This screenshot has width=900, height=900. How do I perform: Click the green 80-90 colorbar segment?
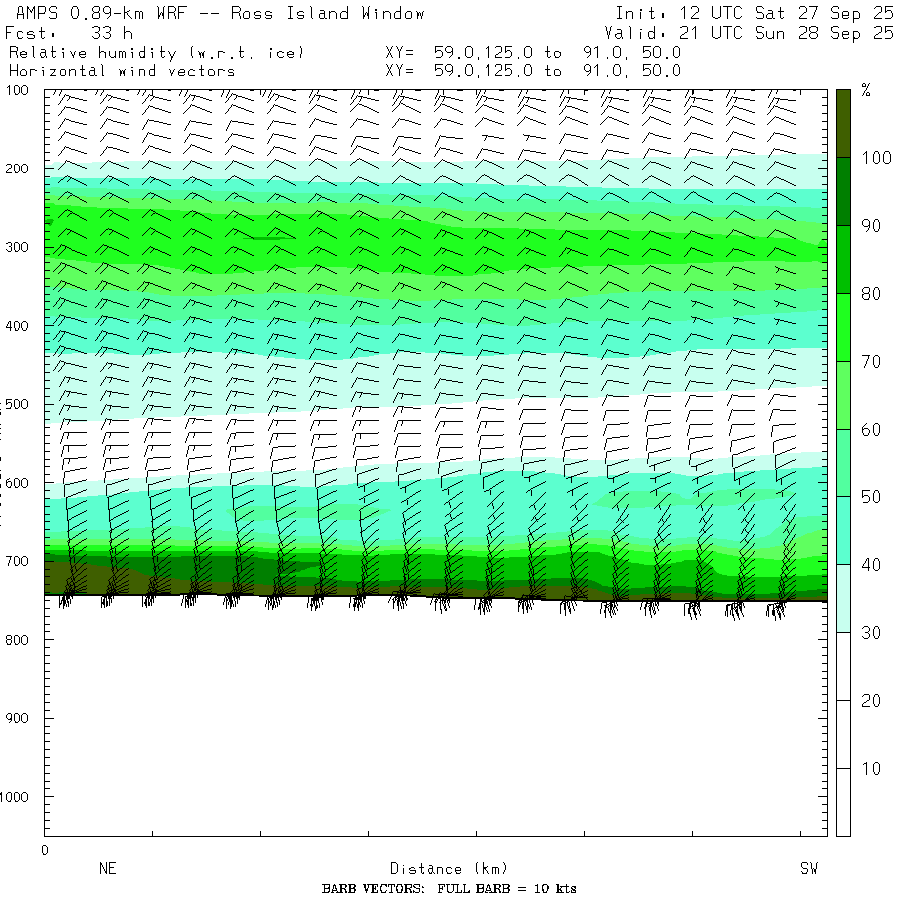pyautogui.click(x=843, y=259)
